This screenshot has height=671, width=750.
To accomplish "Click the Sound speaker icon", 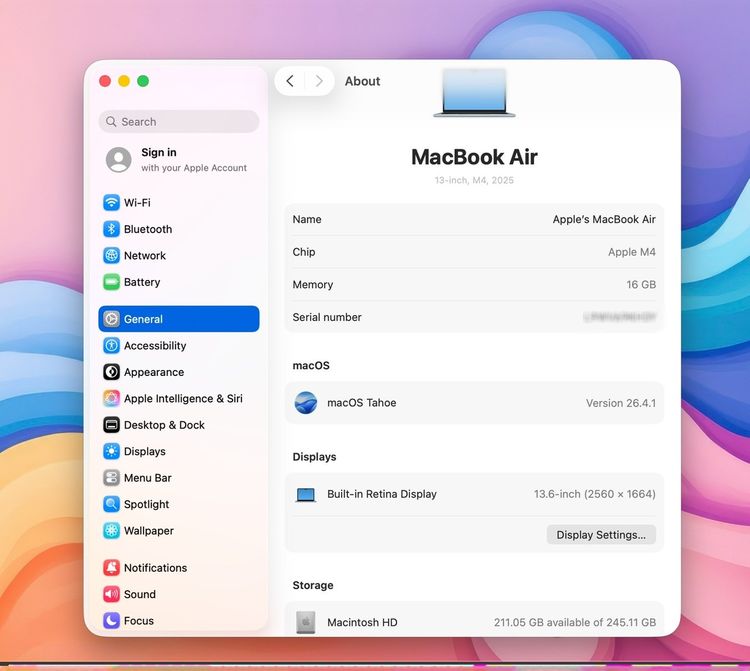I will (111, 594).
